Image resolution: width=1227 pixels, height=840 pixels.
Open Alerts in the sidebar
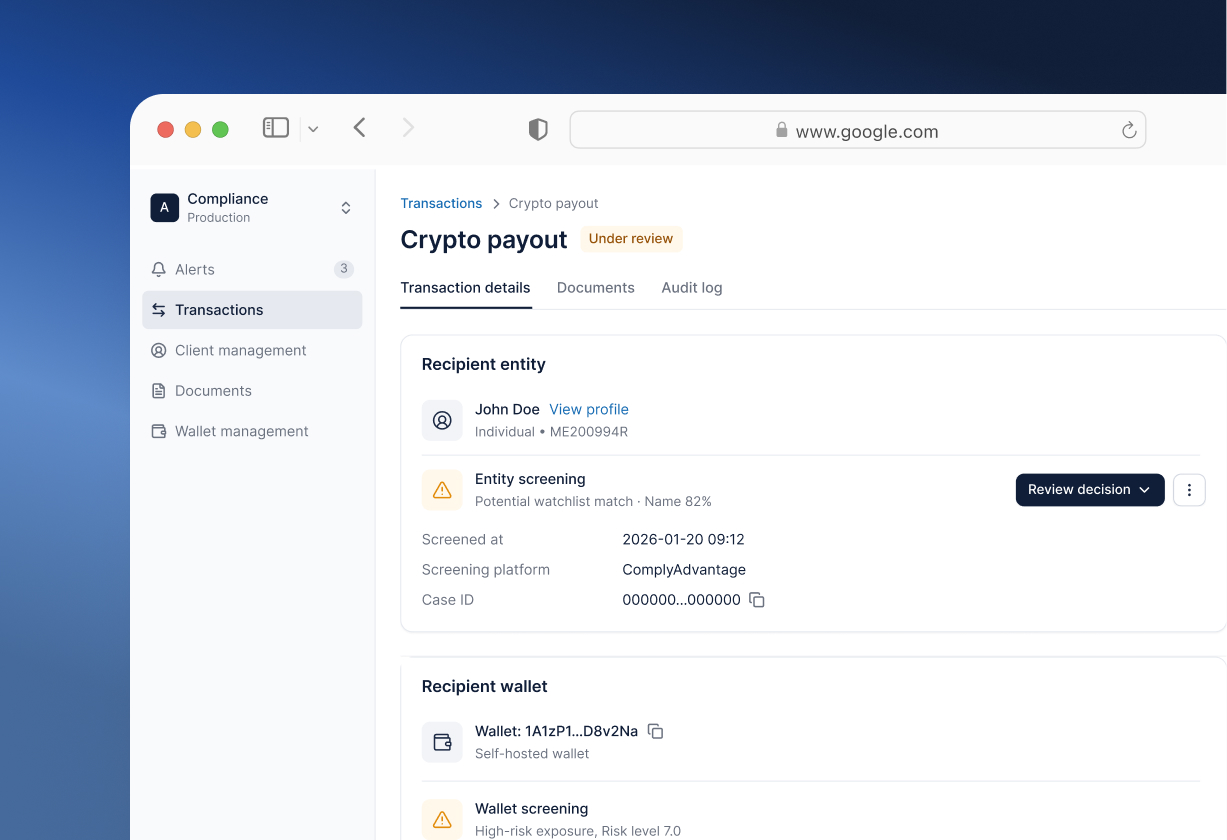tap(252, 269)
